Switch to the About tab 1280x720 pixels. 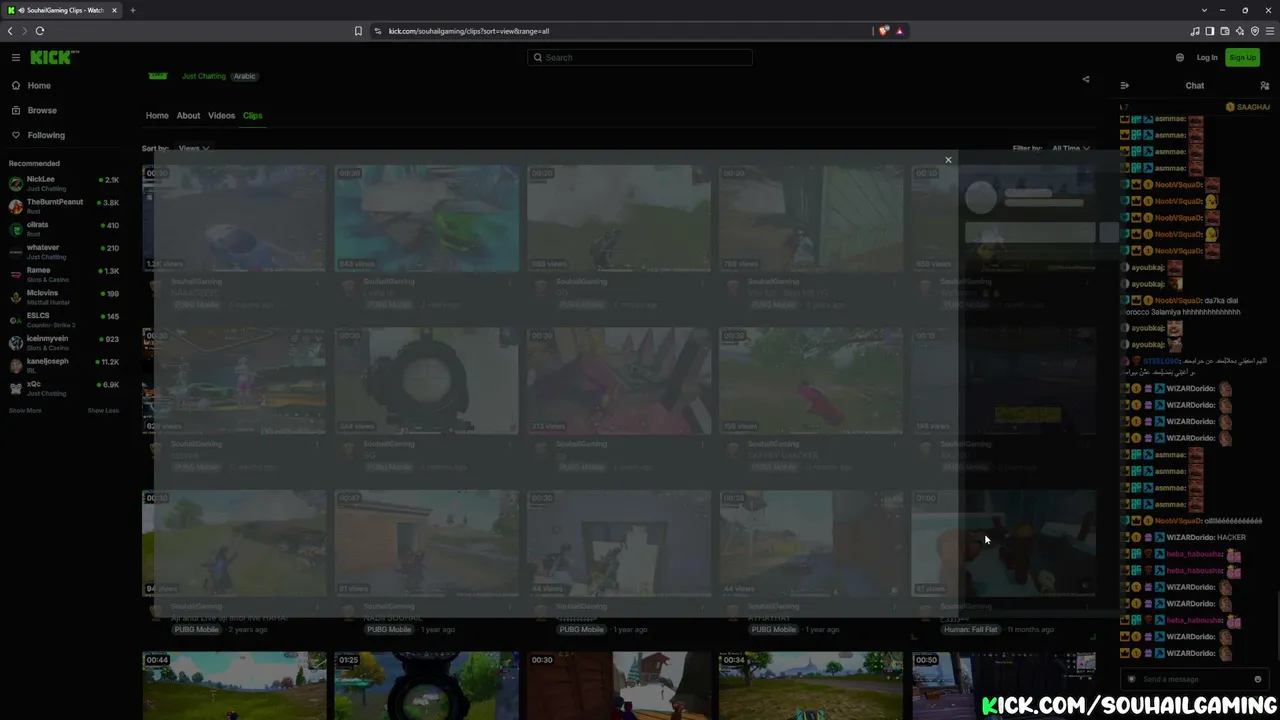tap(188, 116)
